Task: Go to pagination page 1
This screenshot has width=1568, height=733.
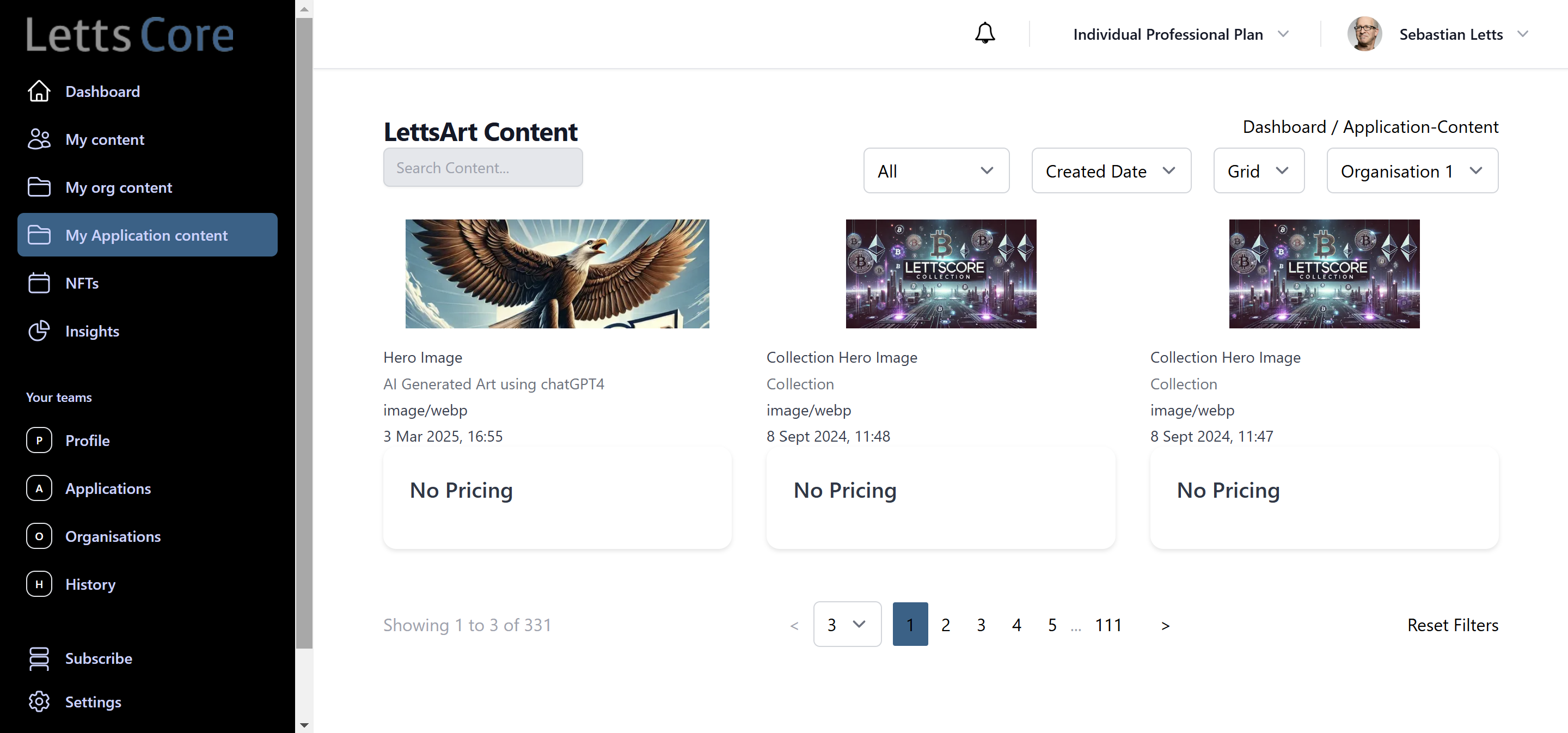Action: [x=910, y=624]
